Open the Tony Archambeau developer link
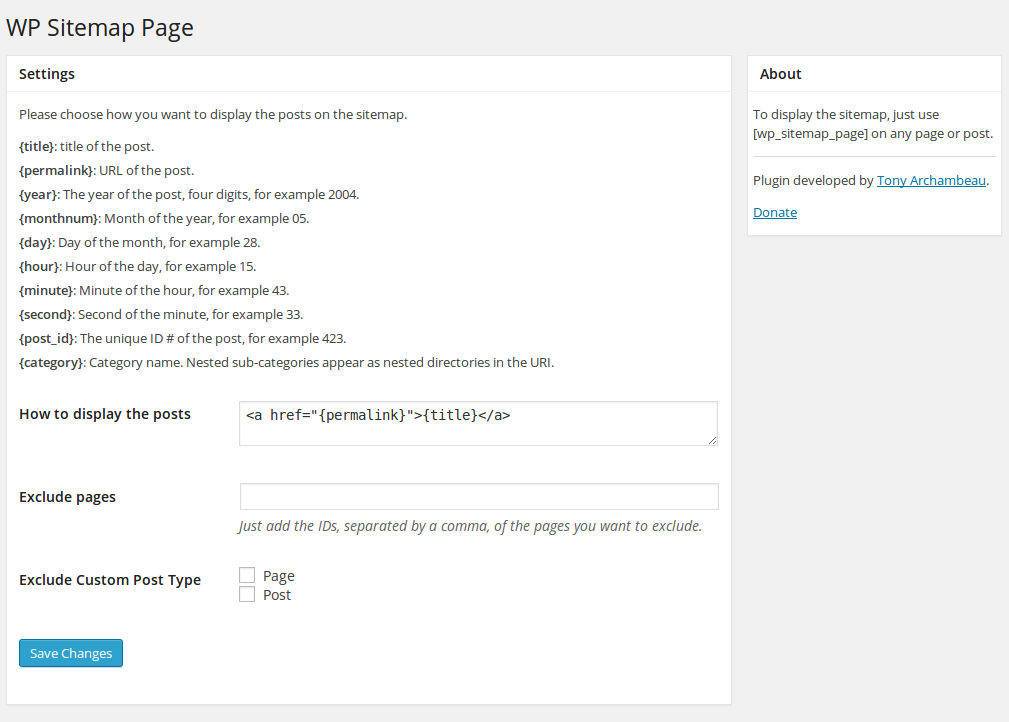The height and width of the screenshot is (722, 1009). [931, 180]
